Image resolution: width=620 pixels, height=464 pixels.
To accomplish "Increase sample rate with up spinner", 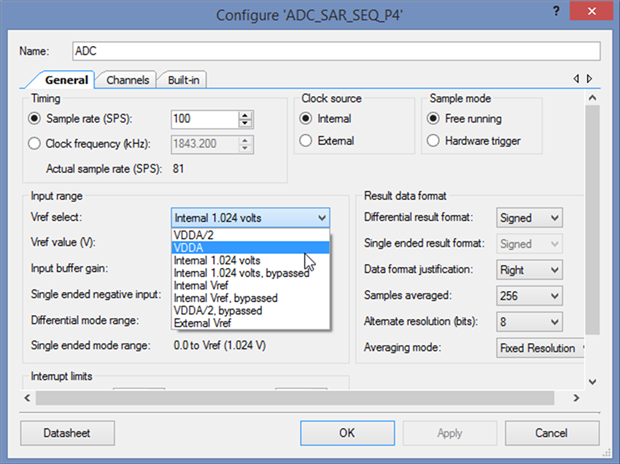I will tap(245, 114).
